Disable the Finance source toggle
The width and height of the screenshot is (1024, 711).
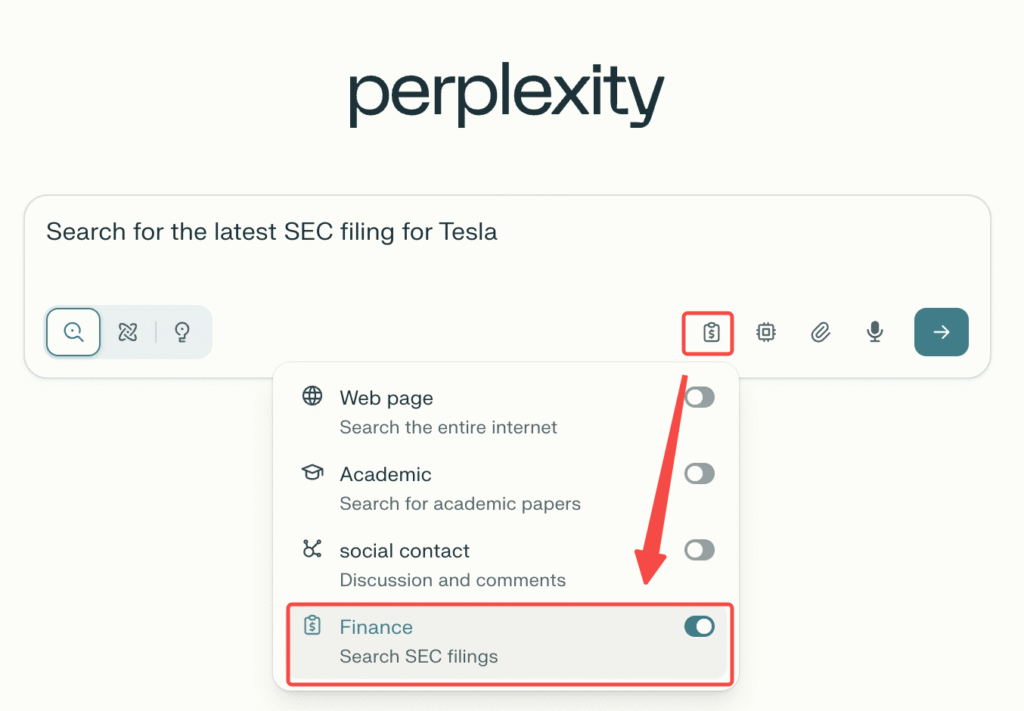pyautogui.click(x=699, y=627)
